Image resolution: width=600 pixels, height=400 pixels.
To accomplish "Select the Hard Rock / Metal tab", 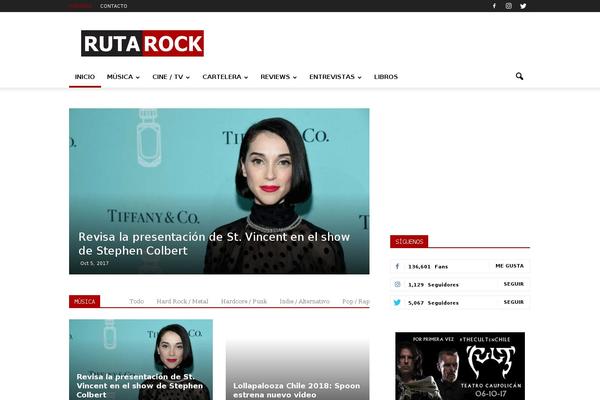I will tap(182, 301).
